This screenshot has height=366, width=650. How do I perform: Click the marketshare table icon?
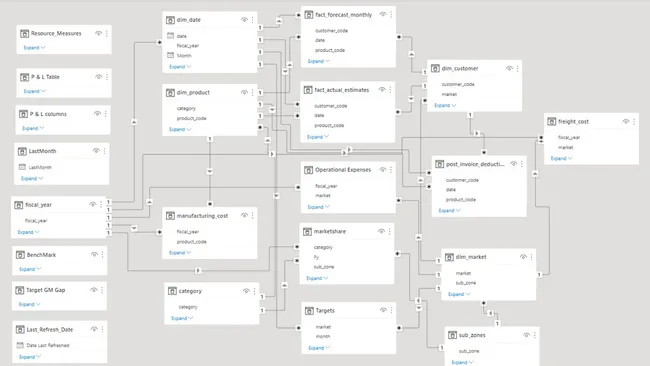pyautogui.click(x=307, y=232)
